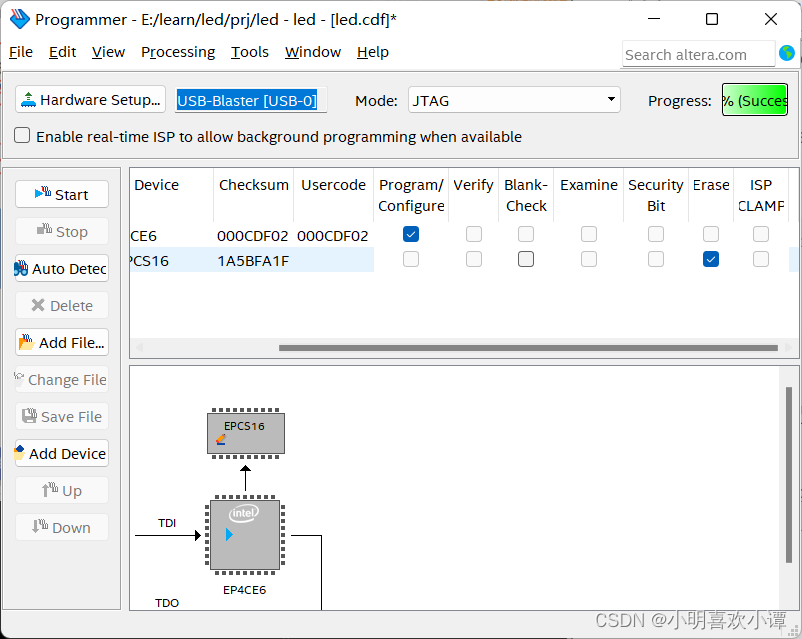Open the Edit menu

62,52
